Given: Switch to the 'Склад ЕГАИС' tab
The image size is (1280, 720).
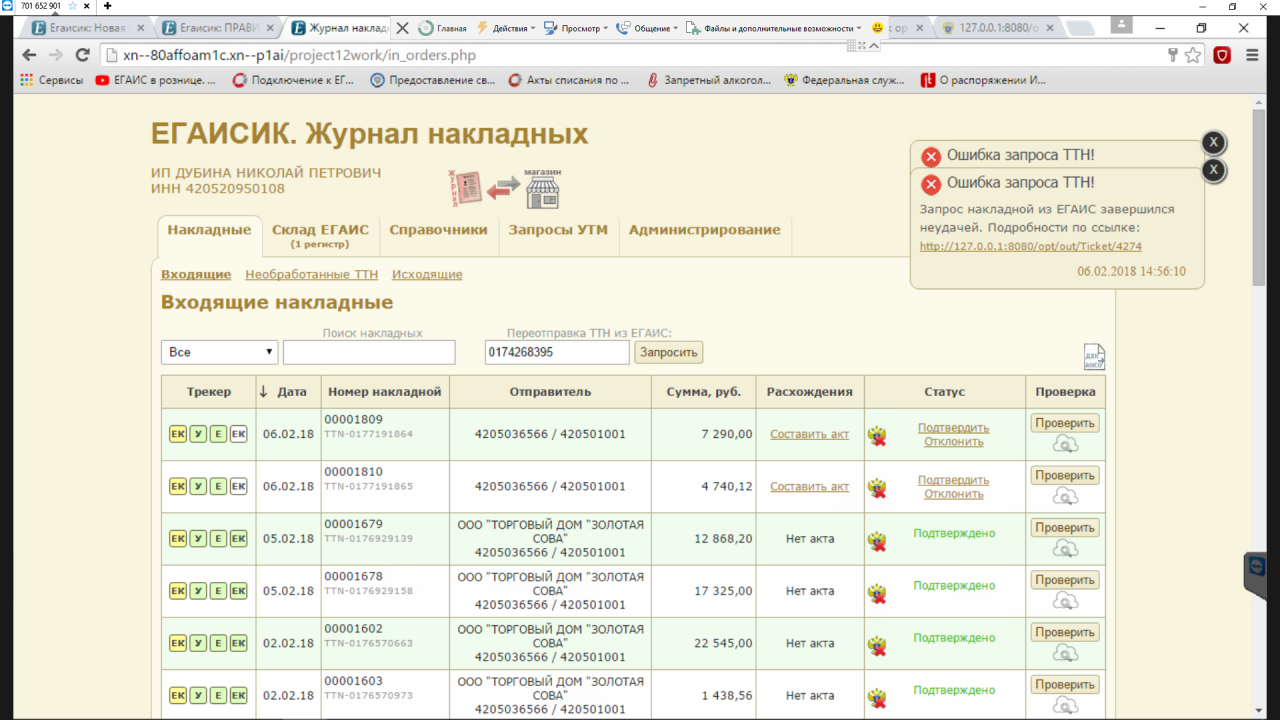Looking at the screenshot, I should 320,235.
